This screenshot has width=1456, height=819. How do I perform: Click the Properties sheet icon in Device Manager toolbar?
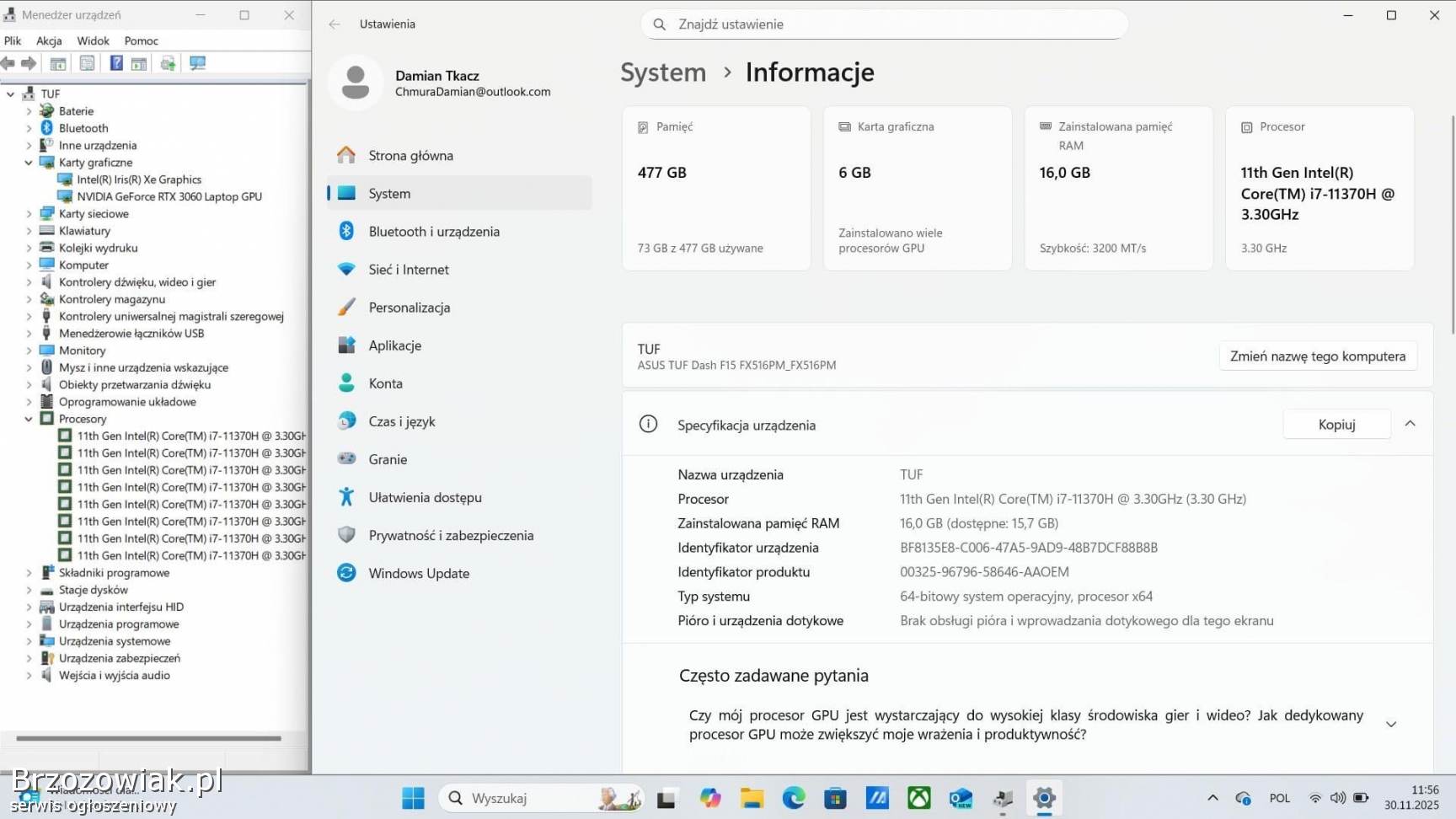87,63
